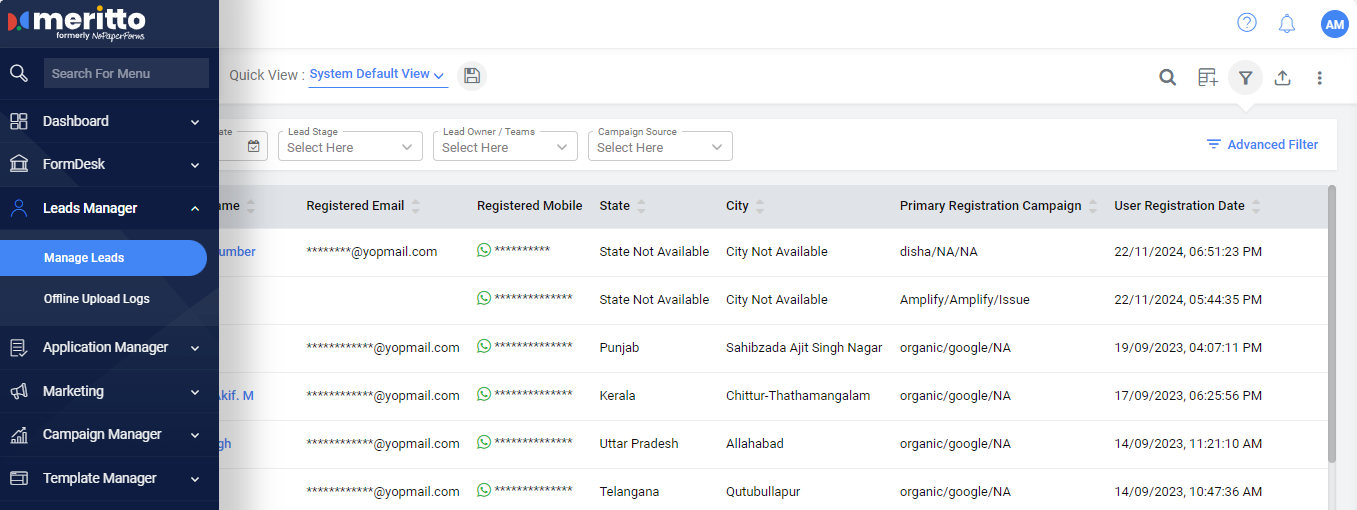Expand the Application Manager menu
This screenshot has width=1357, height=510.
coord(105,347)
